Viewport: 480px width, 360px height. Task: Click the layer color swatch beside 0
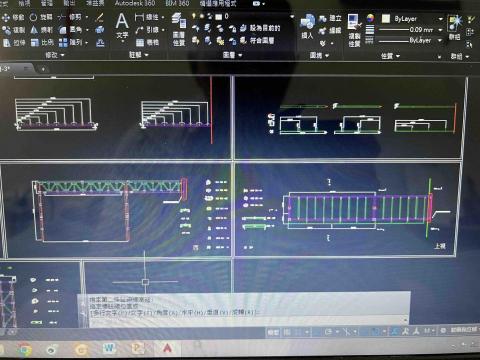pyautogui.click(x=219, y=16)
